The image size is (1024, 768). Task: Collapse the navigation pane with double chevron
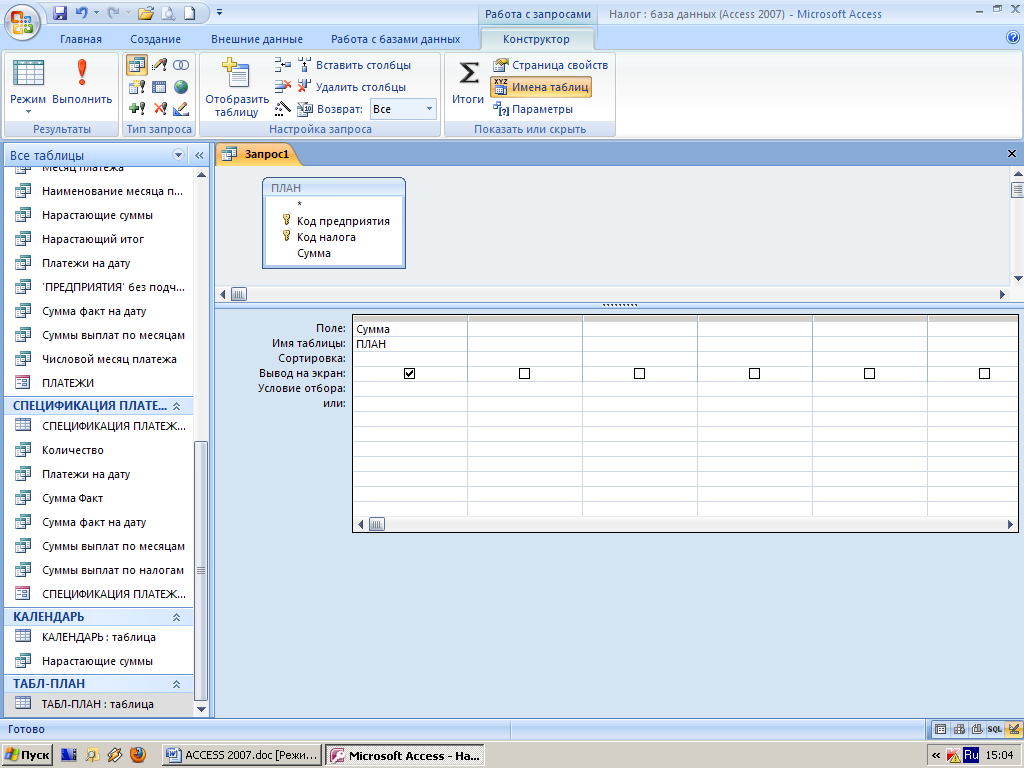point(199,155)
